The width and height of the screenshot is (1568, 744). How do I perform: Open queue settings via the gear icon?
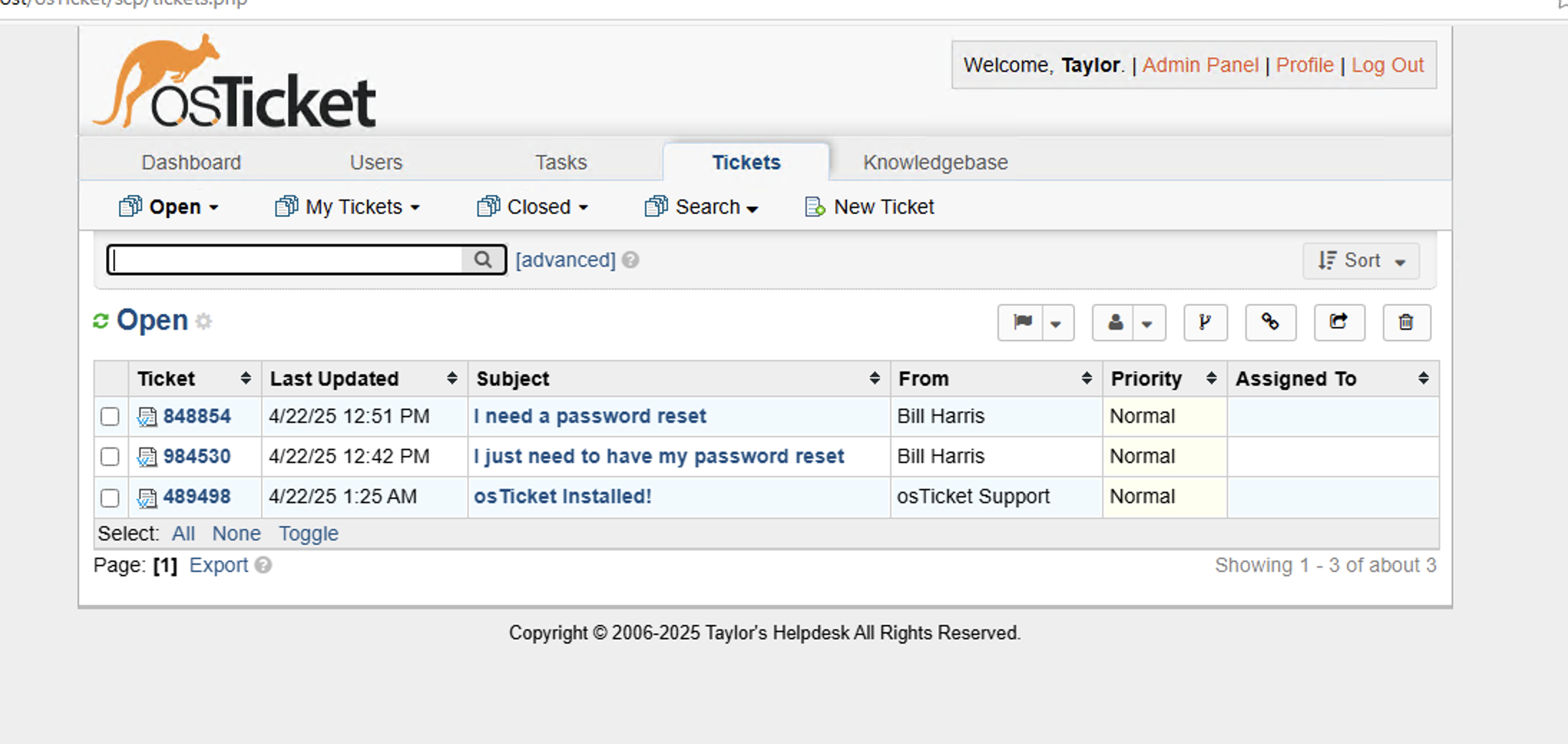(x=204, y=322)
